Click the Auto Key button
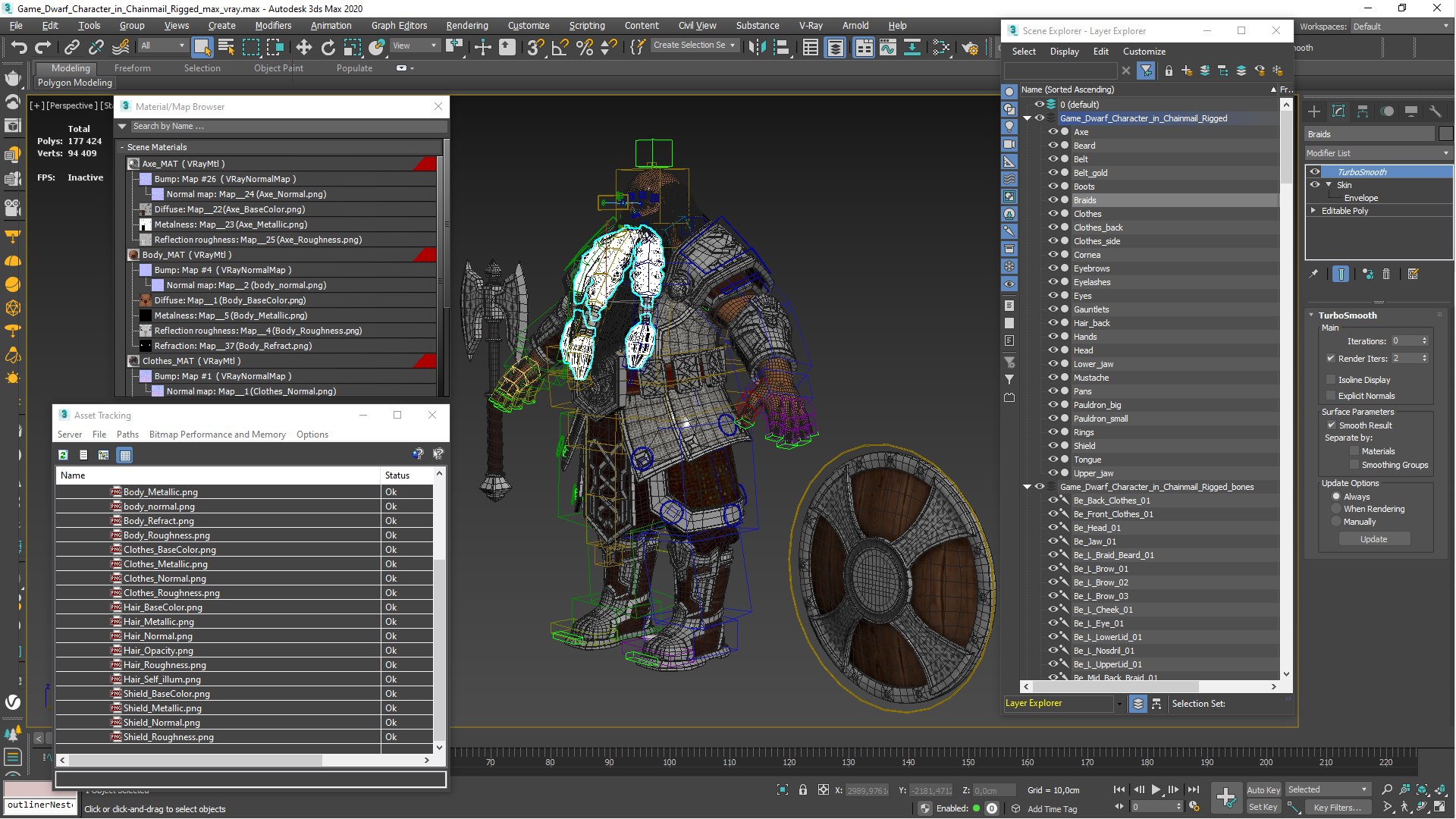 point(1263,790)
